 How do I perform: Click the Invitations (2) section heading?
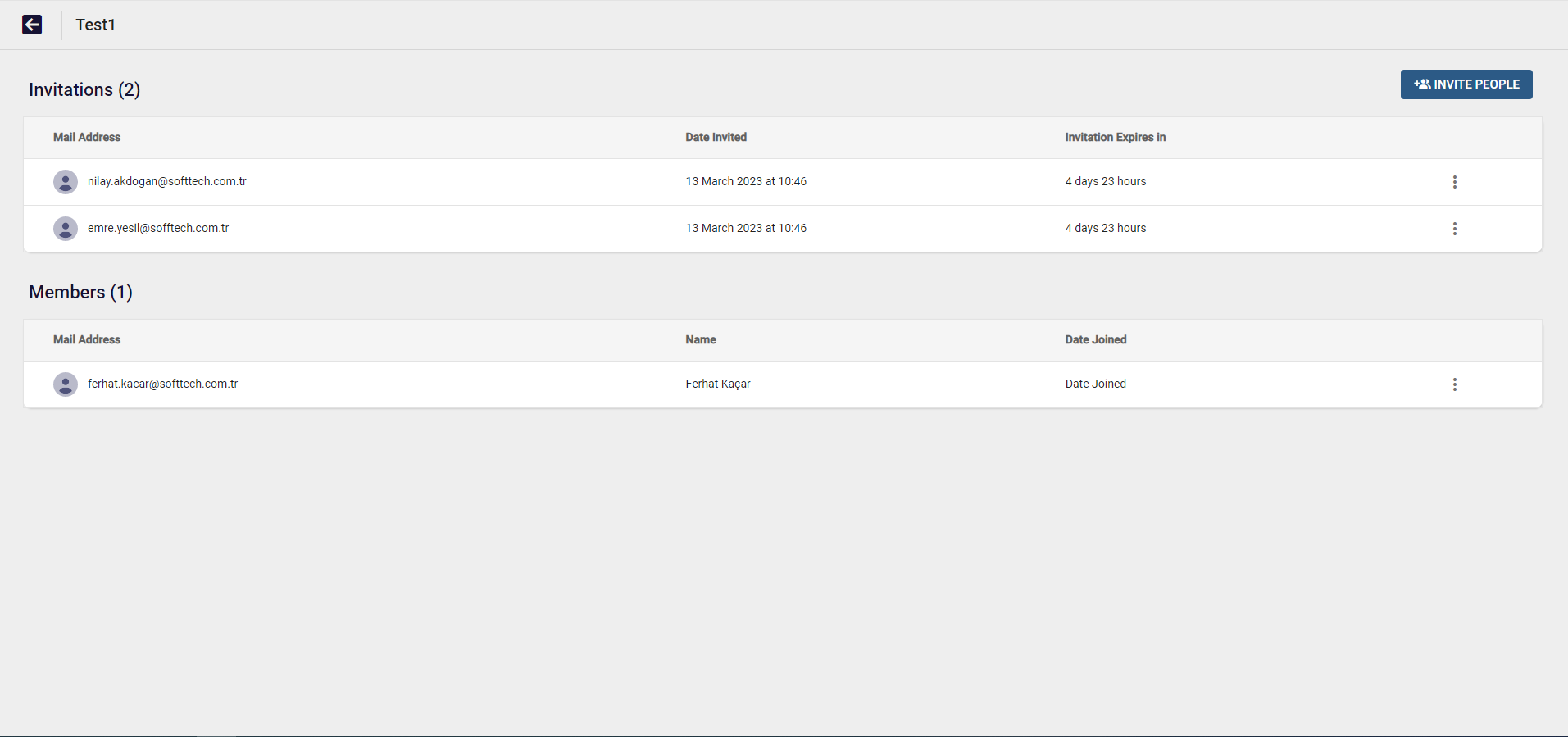click(x=84, y=89)
